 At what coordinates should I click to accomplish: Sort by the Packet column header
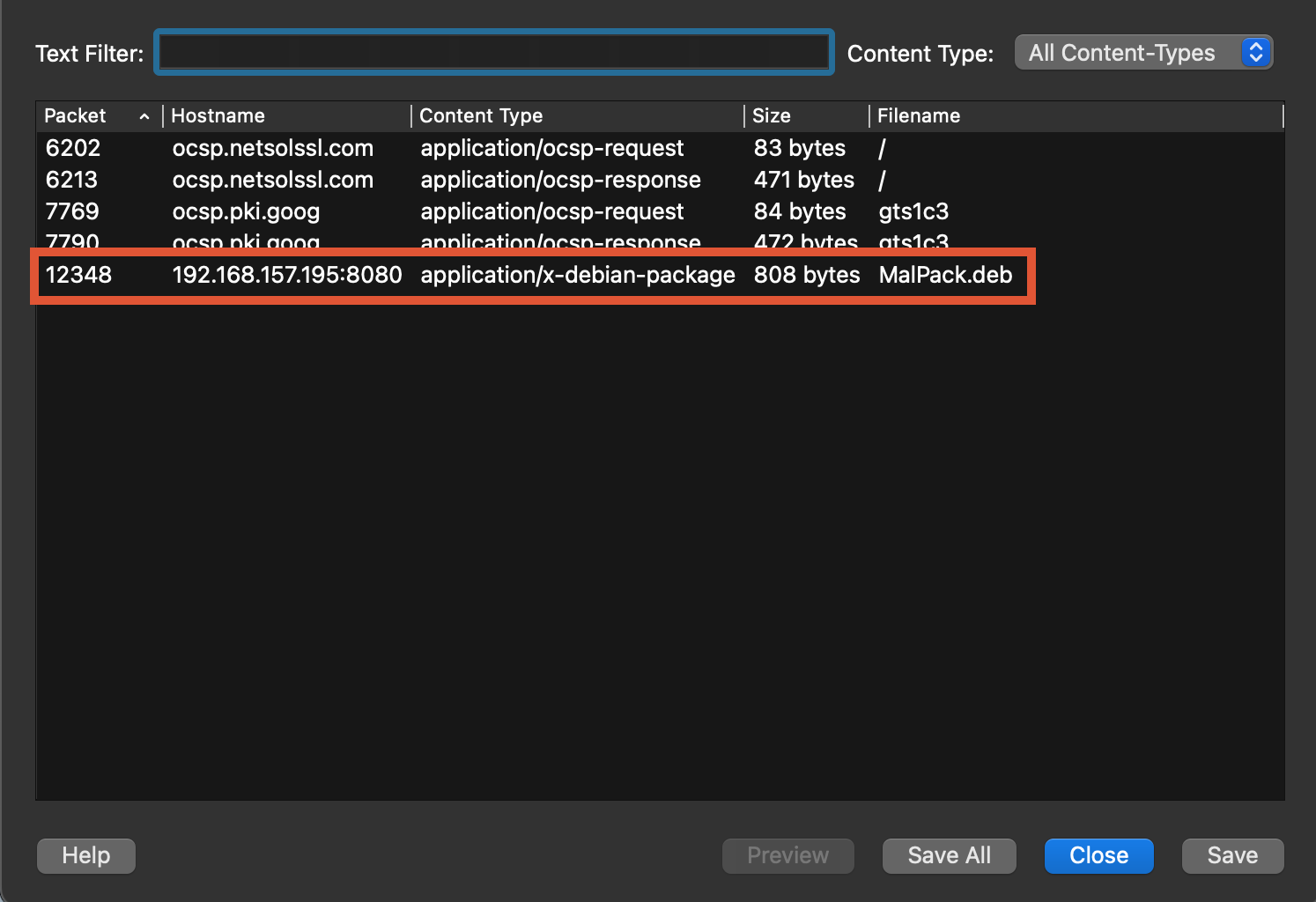coord(99,115)
